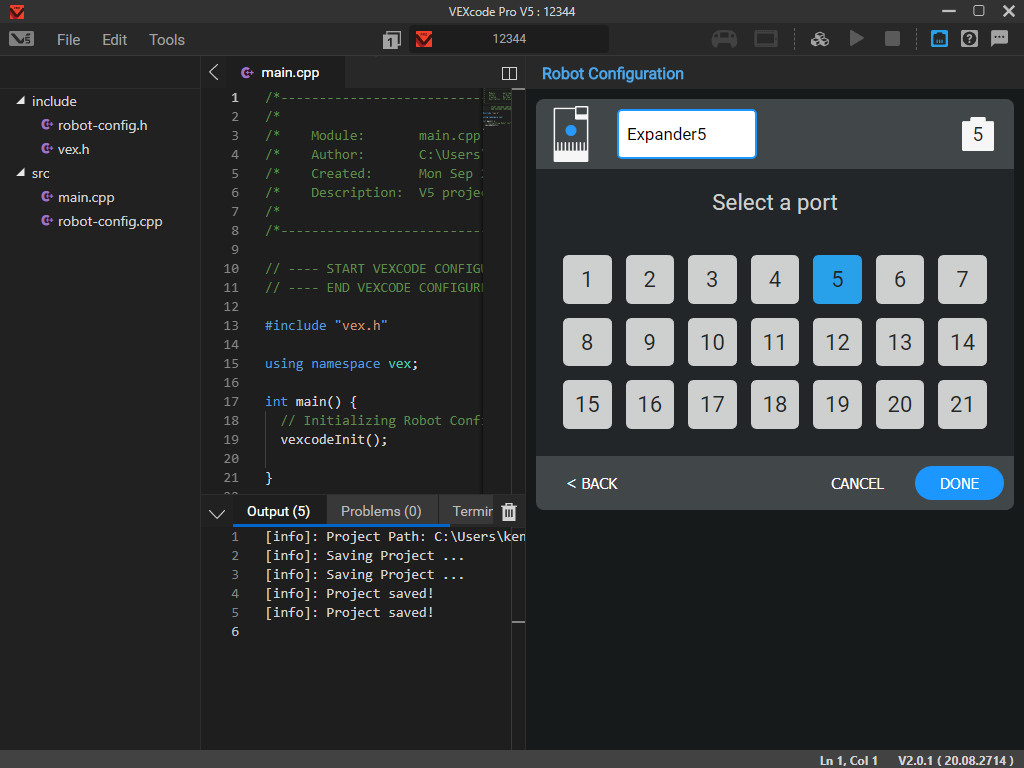Open the Feedback speech bubble icon
1024x768 pixels.
[999, 39]
